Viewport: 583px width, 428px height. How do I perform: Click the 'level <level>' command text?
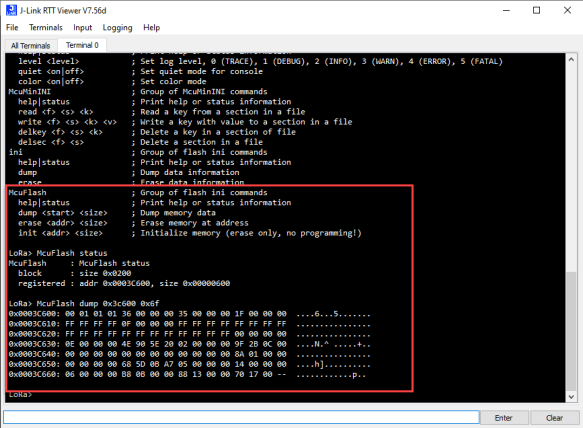49,61
